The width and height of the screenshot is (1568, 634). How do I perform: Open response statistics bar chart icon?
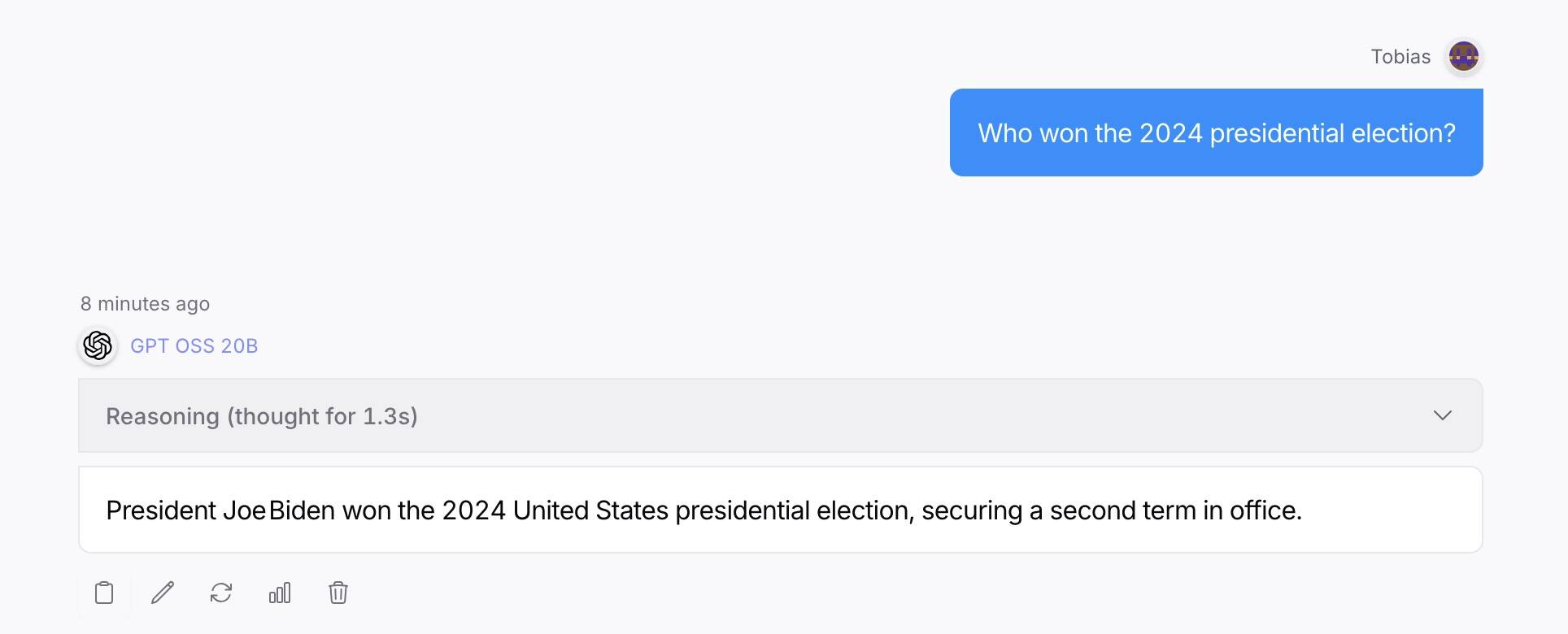tap(280, 593)
